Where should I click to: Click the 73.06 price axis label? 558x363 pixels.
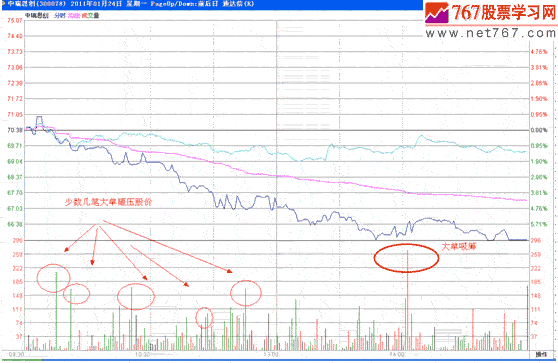[x=15, y=67]
